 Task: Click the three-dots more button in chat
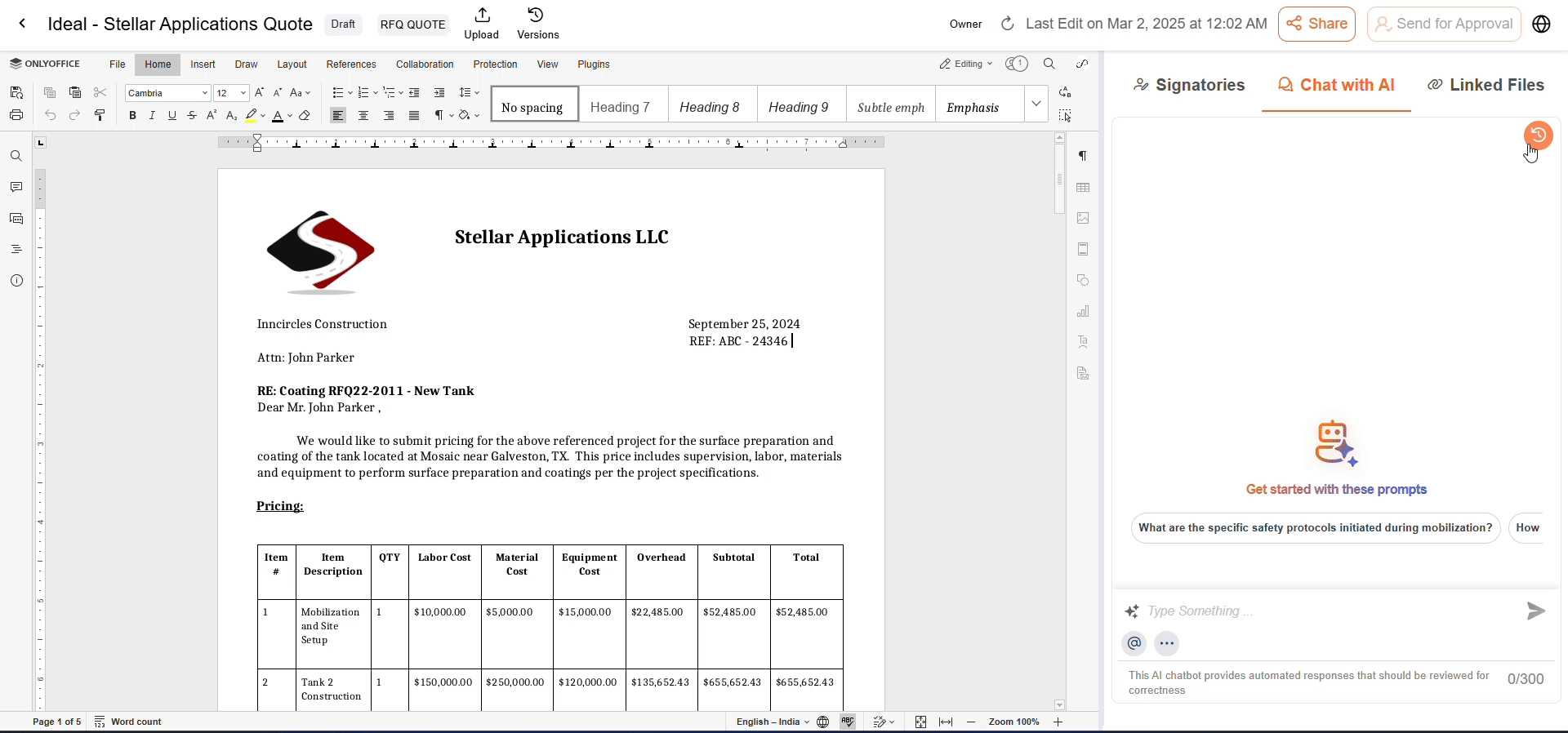tap(1168, 644)
